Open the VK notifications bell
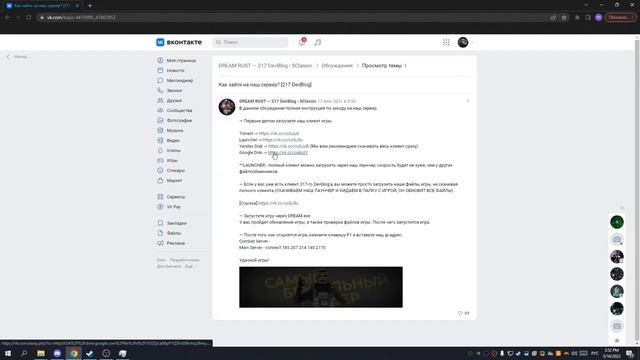 click(302, 42)
